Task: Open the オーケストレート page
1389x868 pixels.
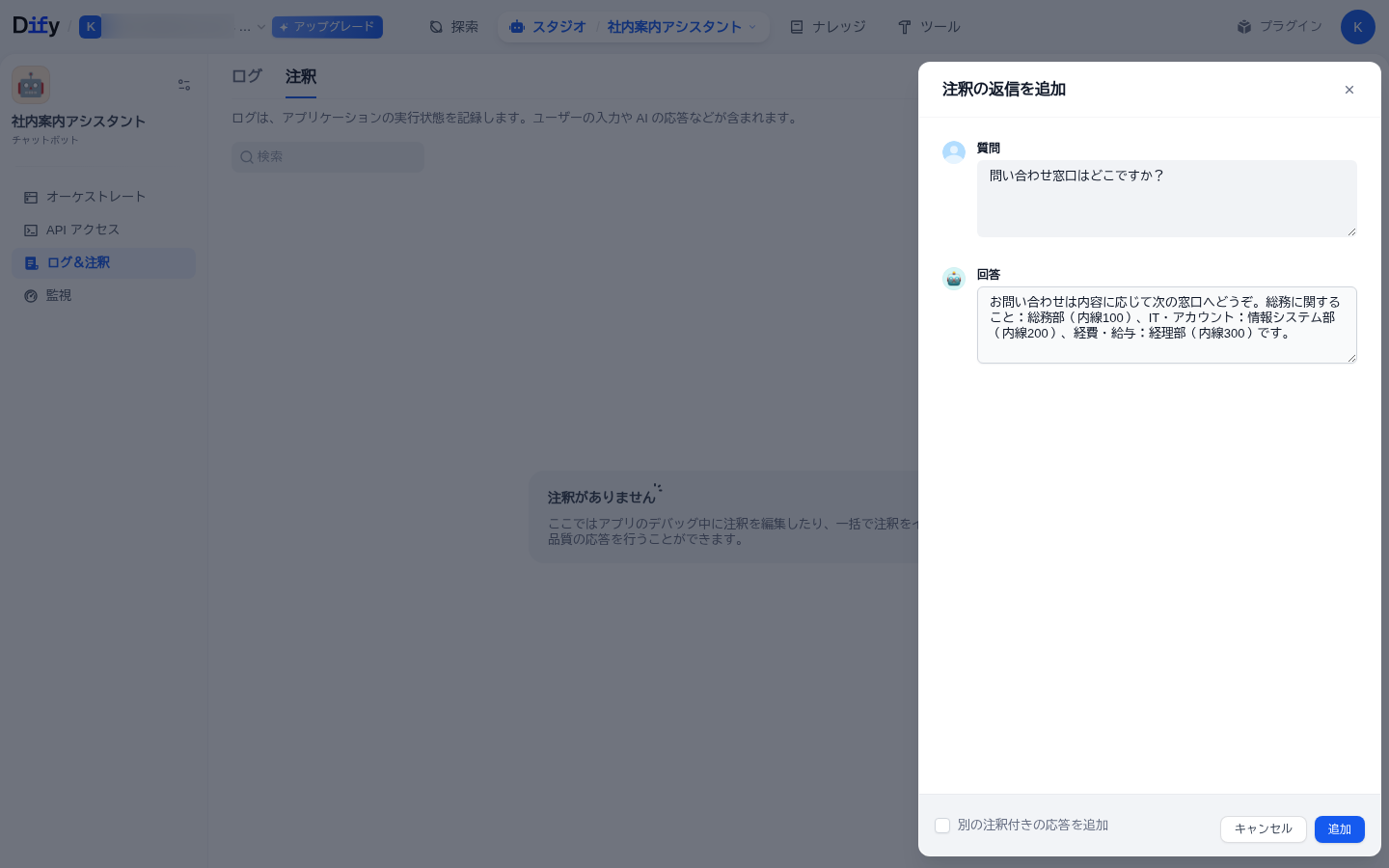Action: pyautogui.click(x=104, y=197)
